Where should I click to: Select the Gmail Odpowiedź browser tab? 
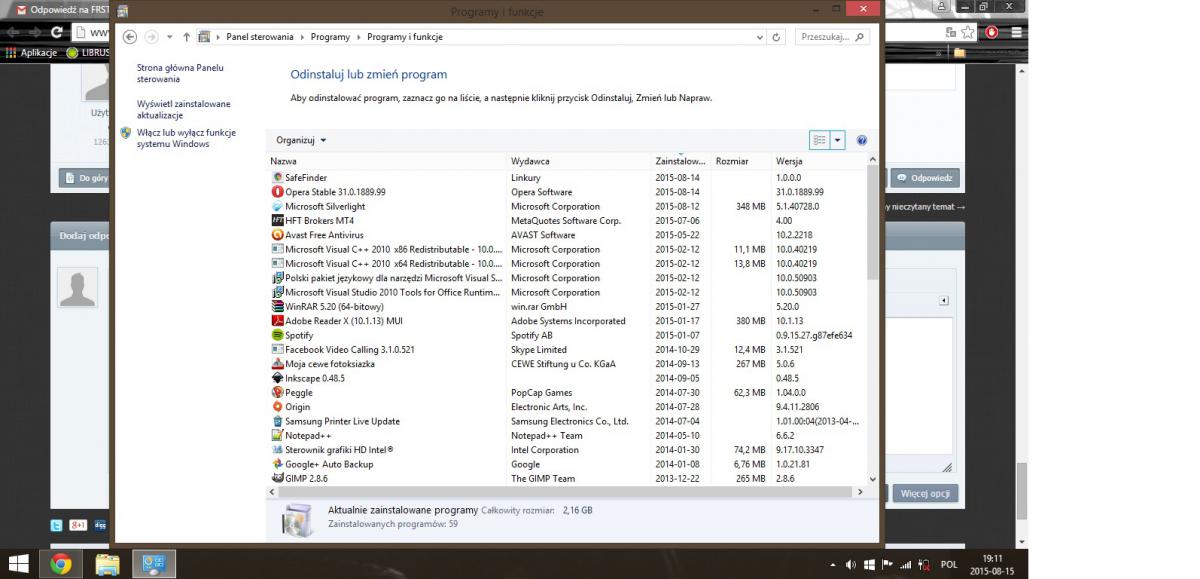62,9
